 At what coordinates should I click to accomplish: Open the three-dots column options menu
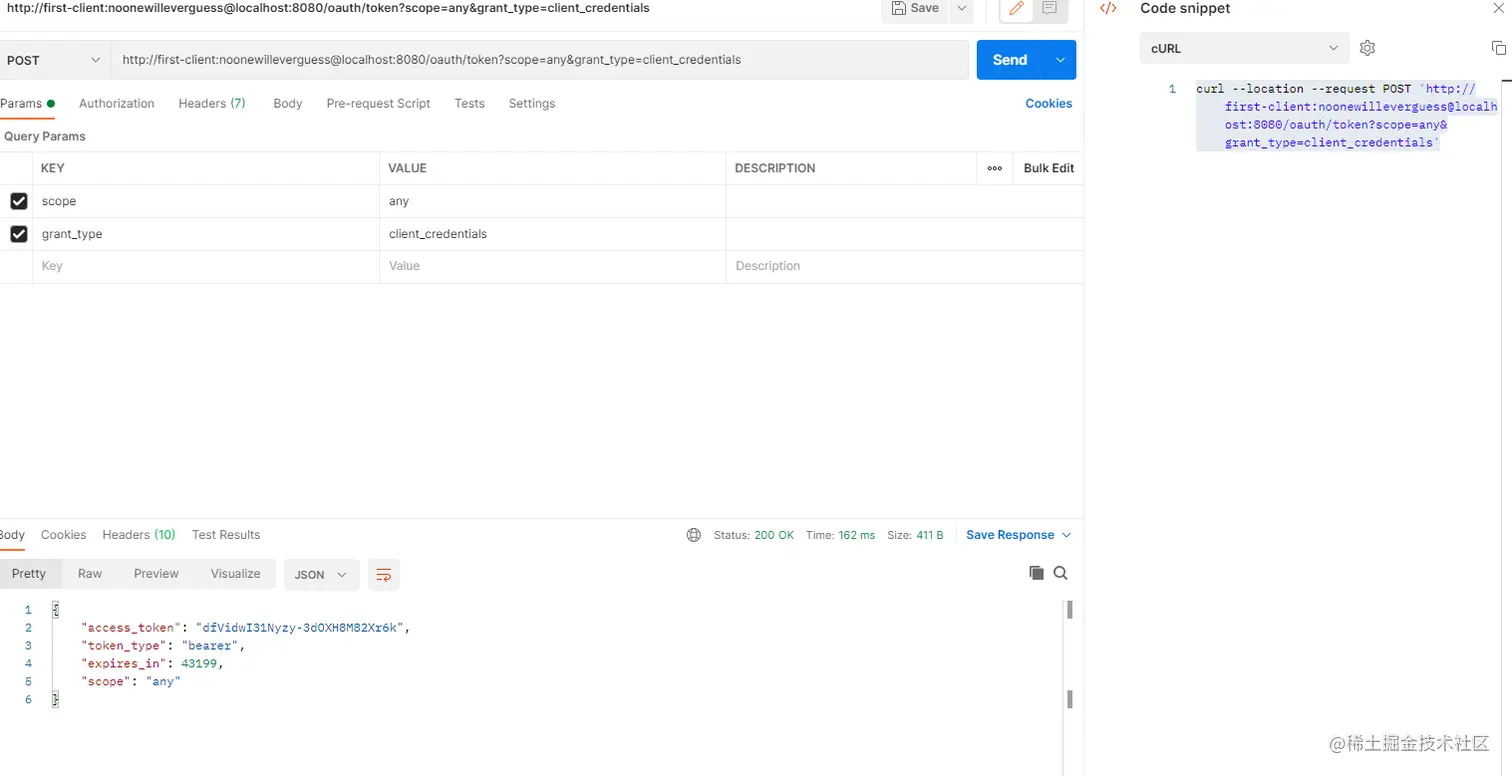(x=995, y=168)
